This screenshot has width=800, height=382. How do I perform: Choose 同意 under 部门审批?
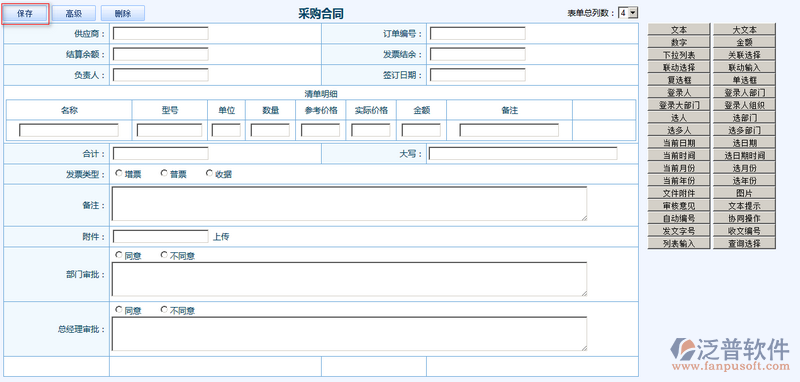(118, 254)
